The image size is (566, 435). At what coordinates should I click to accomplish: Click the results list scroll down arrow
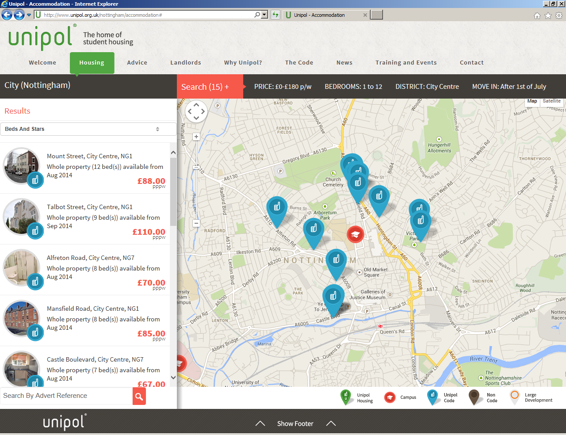[173, 378]
